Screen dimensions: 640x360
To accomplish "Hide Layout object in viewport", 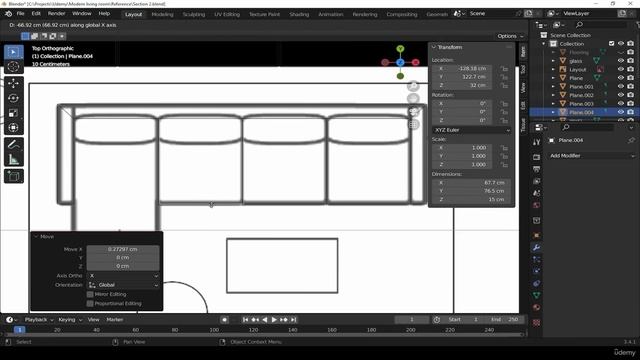I will (621, 69).
